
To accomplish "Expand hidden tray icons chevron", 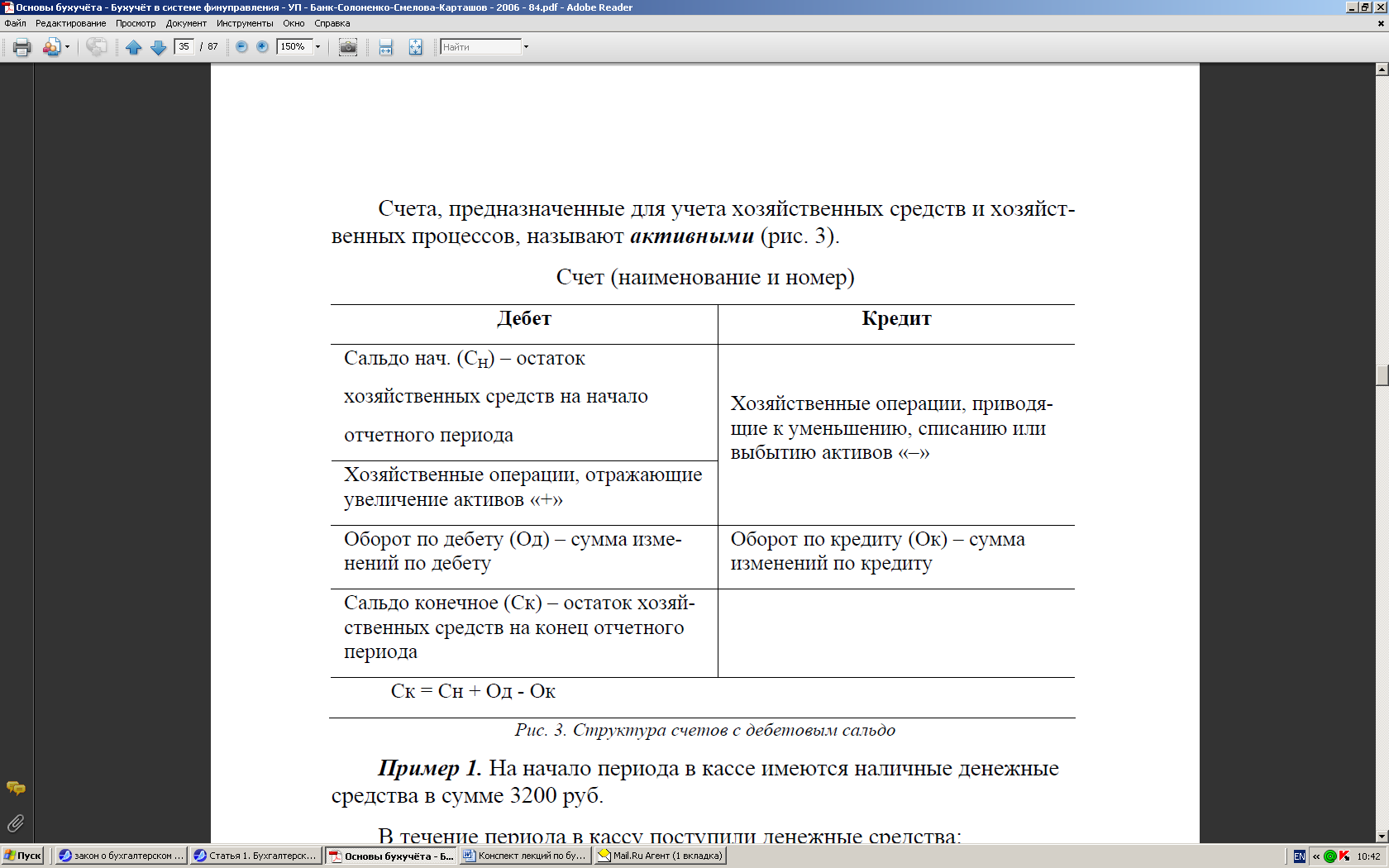I will pyautogui.click(x=1316, y=856).
